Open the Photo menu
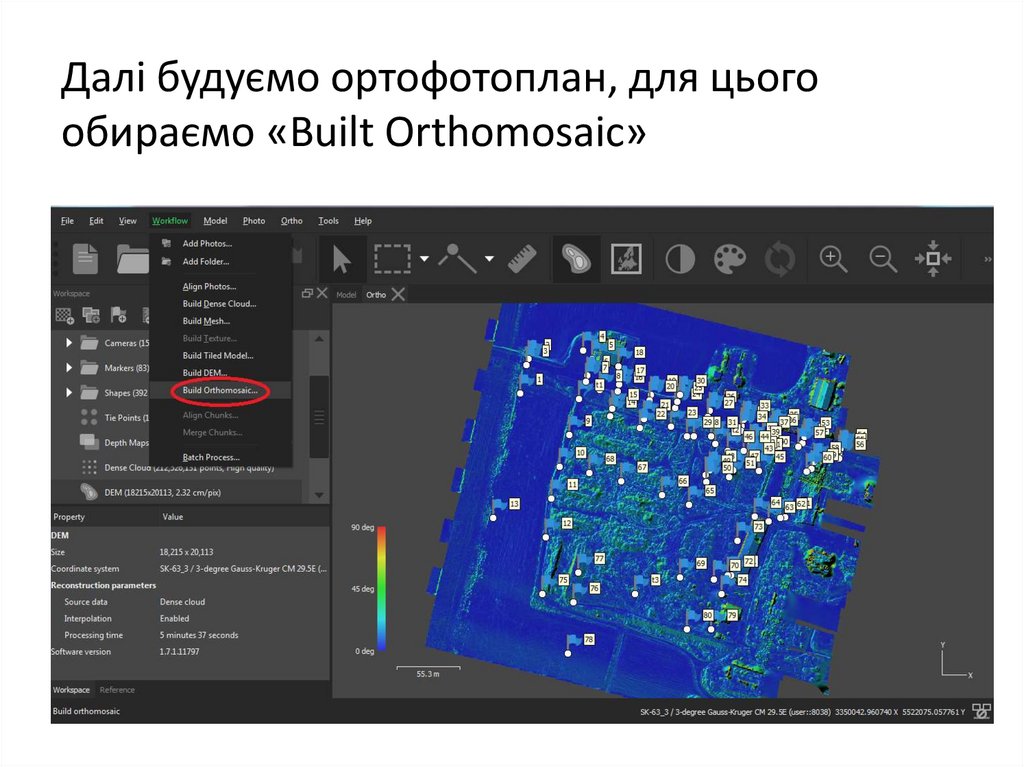This screenshot has height=767, width=1024. point(254,221)
